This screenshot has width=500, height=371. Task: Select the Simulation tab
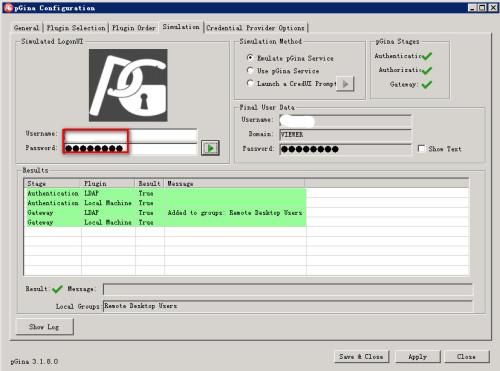tap(181, 27)
